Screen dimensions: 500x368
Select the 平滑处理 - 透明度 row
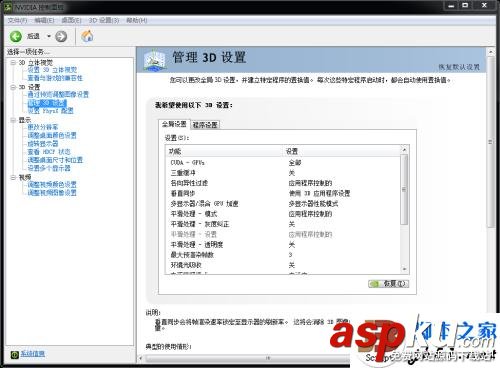(283, 245)
